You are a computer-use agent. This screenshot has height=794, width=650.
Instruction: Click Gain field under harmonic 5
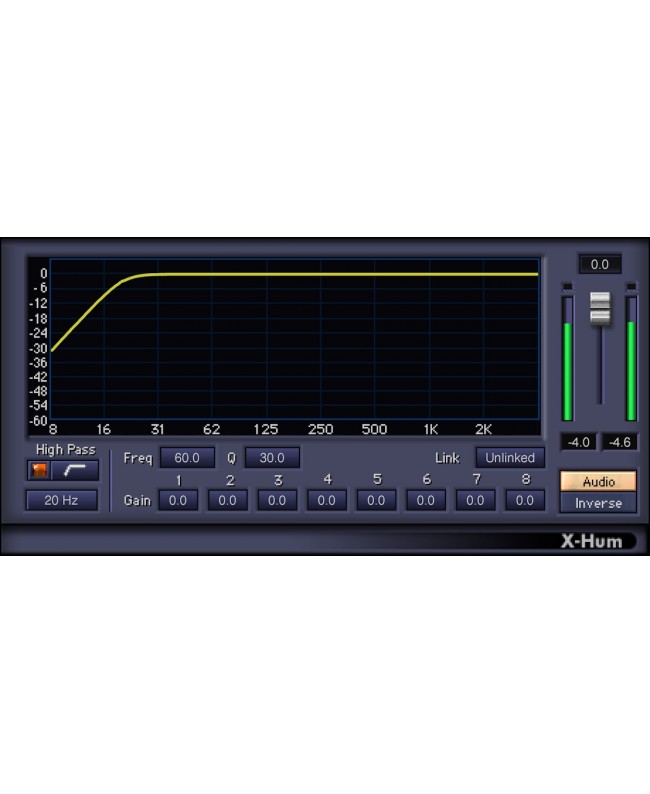tap(377, 500)
